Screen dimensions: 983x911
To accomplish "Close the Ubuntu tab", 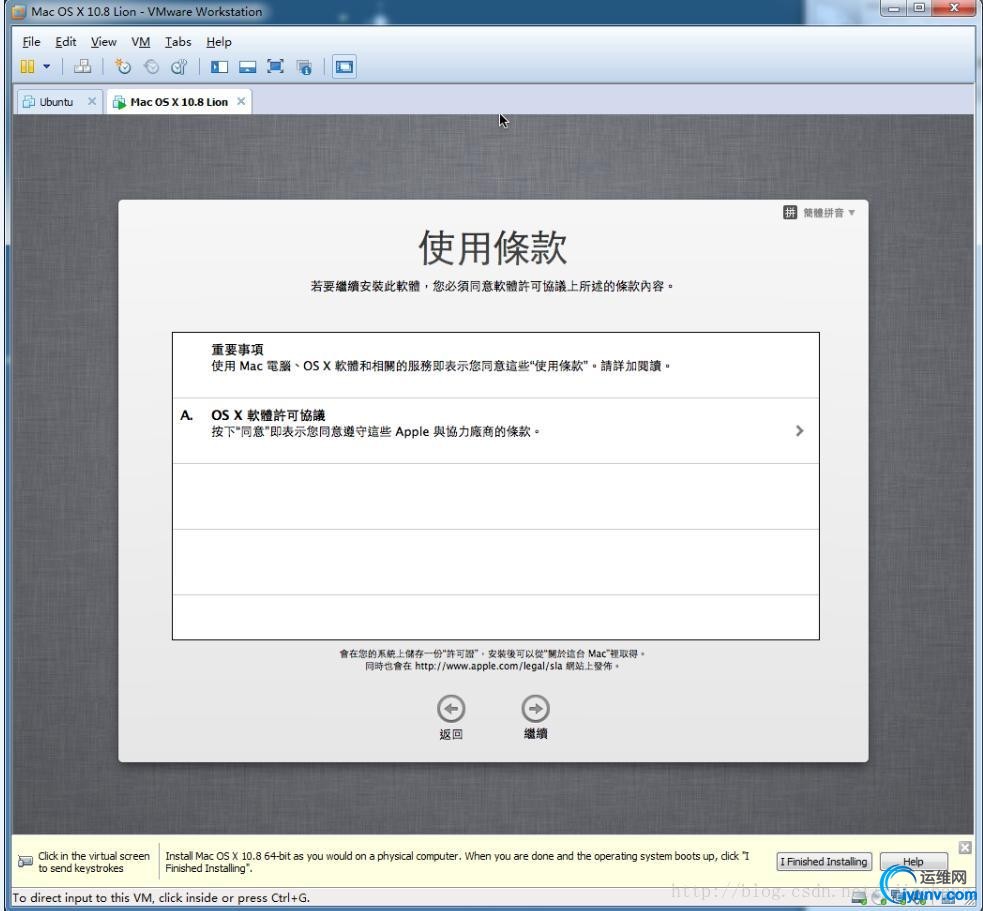I will 92,101.
